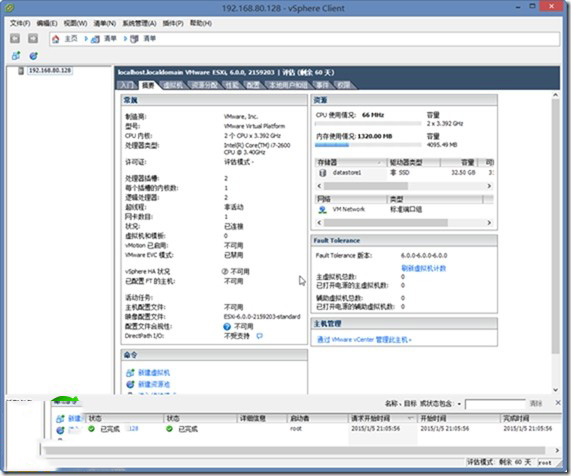This screenshot has width=571, height=476.
Task: Close the recent tasks pane with the X
Action: (x=558, y=403)
